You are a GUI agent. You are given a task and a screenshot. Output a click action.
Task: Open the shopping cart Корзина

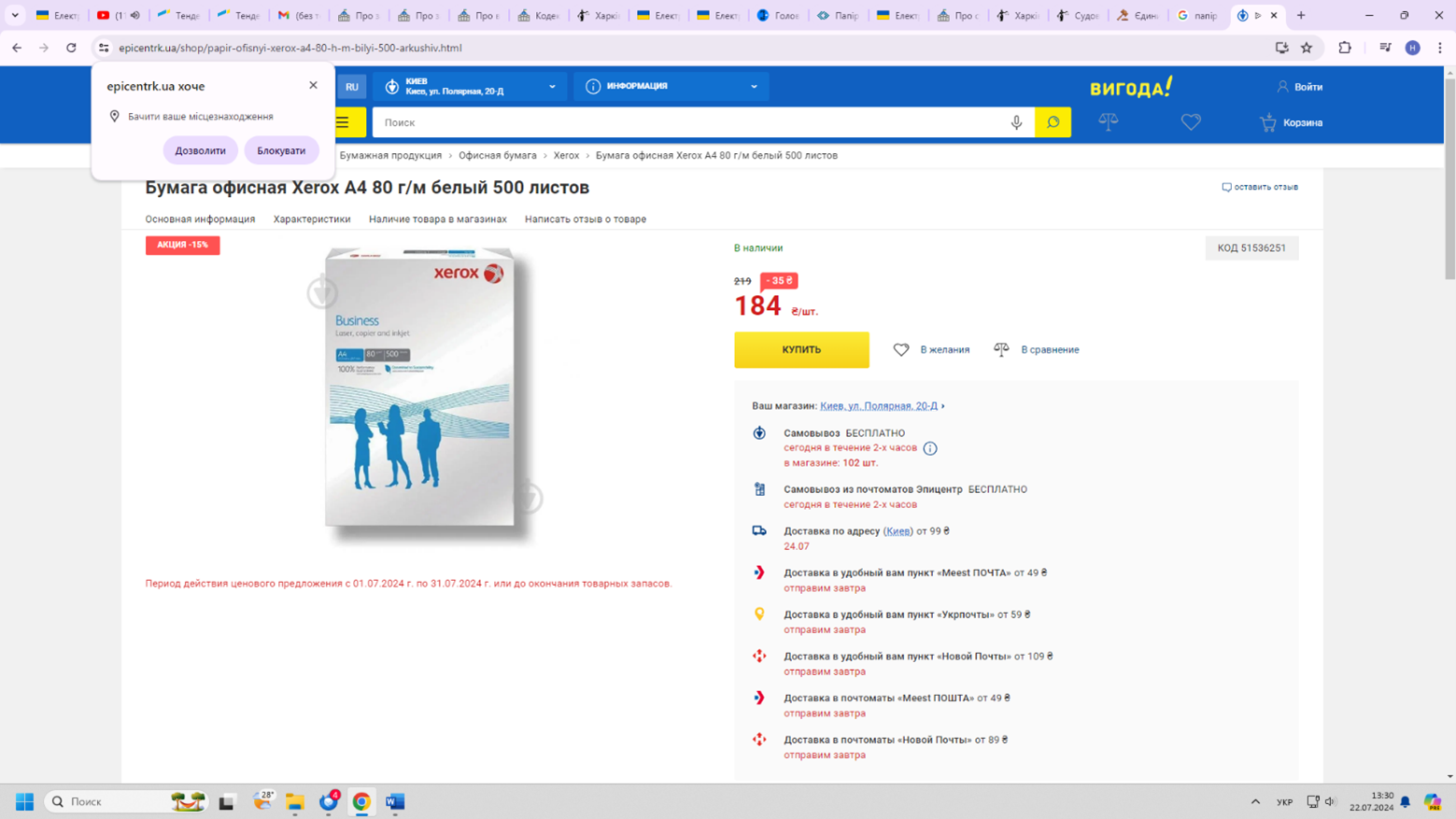click(1291, 122)
